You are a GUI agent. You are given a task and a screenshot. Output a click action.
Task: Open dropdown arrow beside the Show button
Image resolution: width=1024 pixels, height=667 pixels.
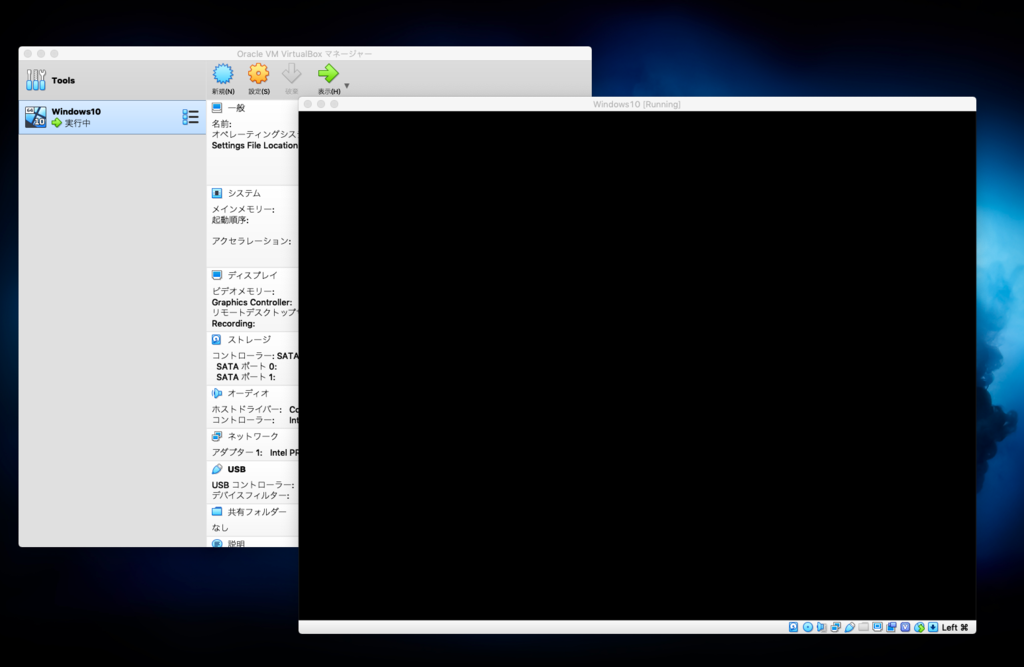pos(347,86)
